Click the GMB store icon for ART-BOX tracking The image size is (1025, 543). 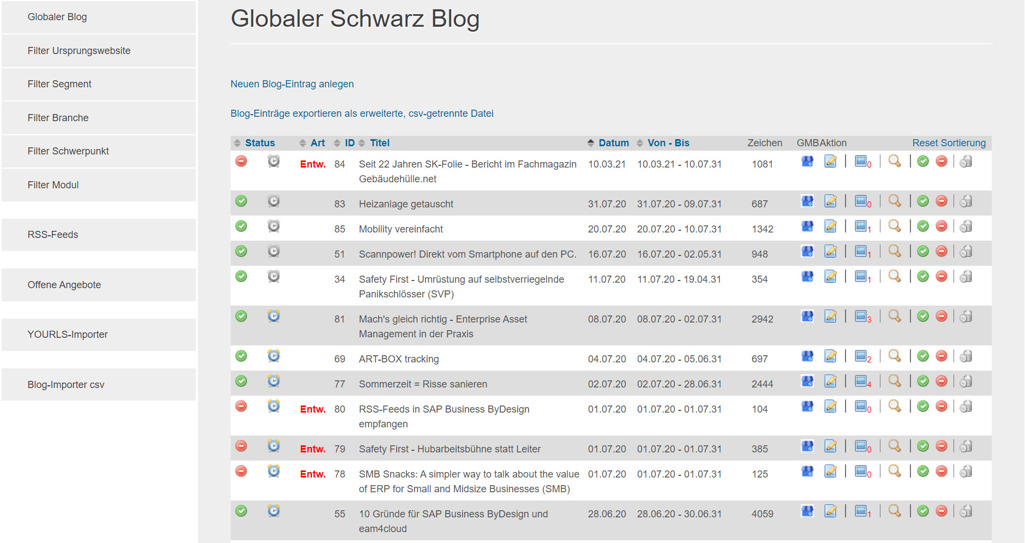[x=807, y=357]
